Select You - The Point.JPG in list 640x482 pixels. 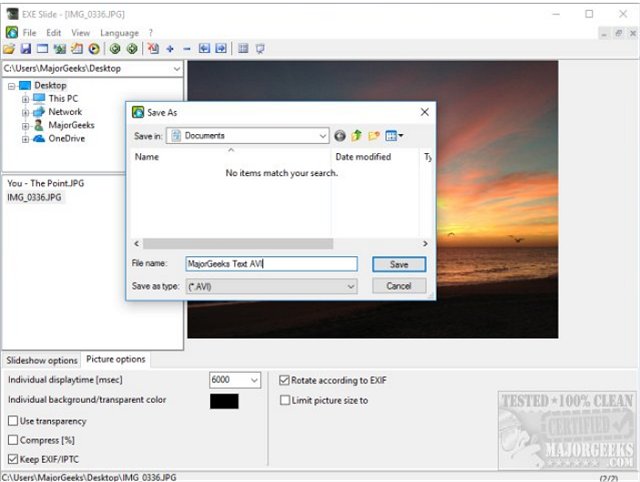[46, 183]
